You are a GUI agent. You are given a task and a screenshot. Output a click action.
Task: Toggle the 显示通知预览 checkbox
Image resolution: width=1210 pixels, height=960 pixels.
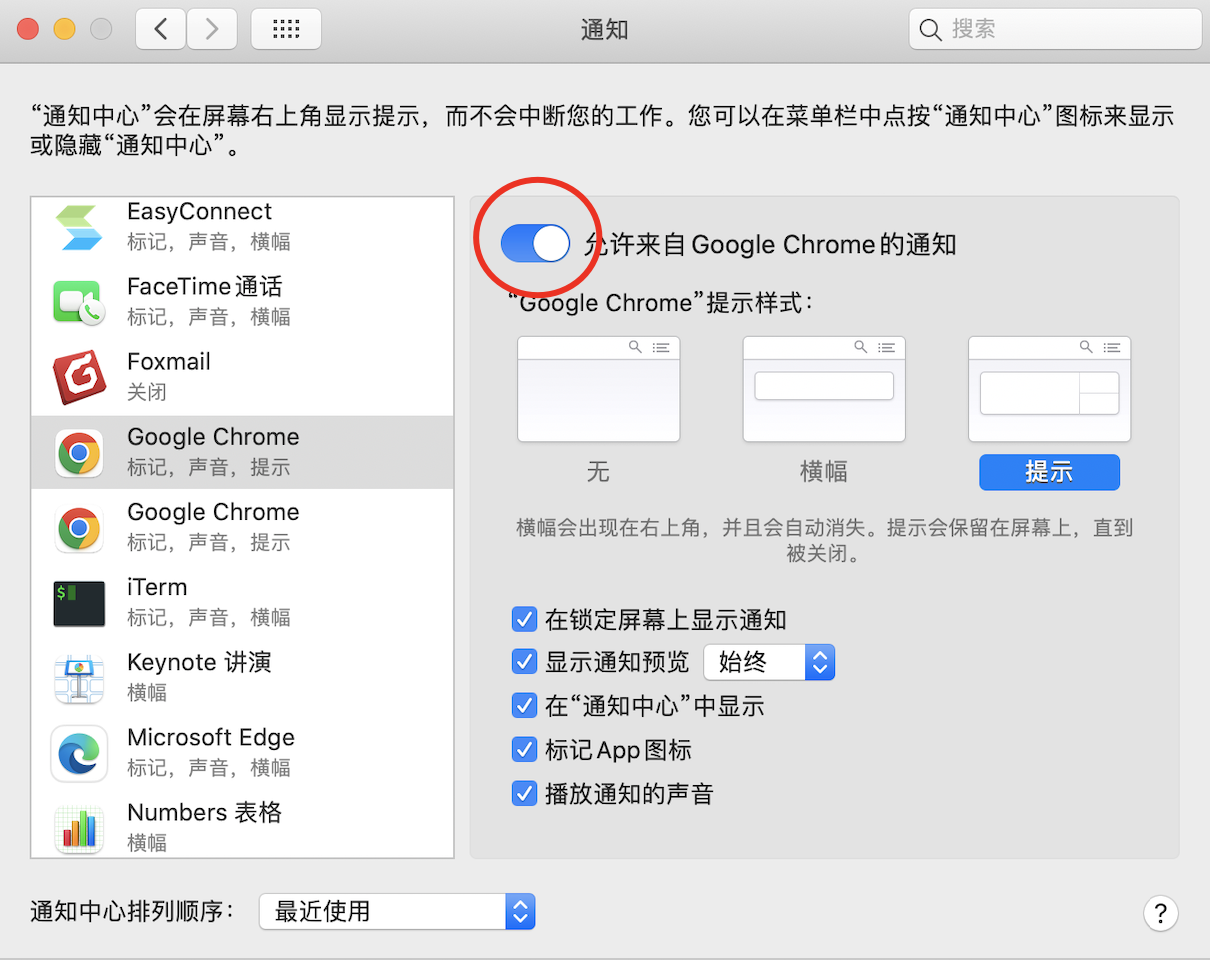point(524,661)
